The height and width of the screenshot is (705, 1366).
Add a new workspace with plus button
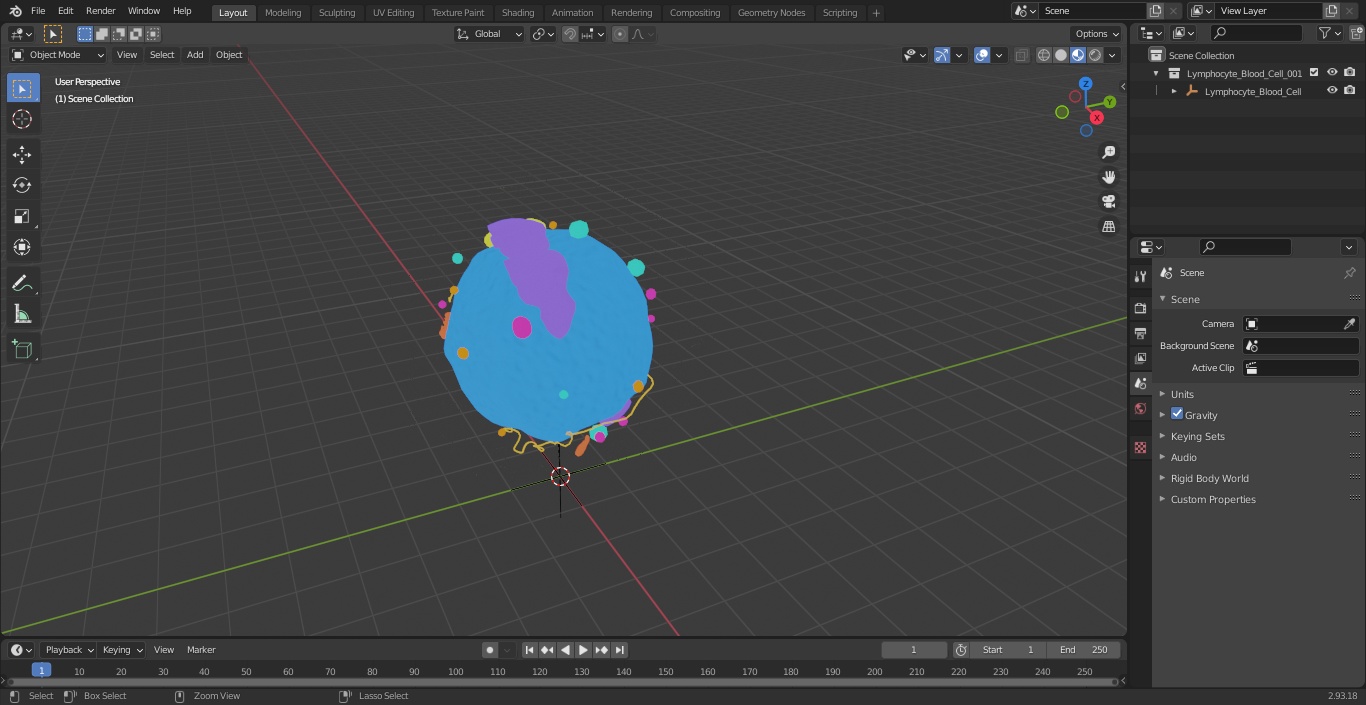point(876,13)
